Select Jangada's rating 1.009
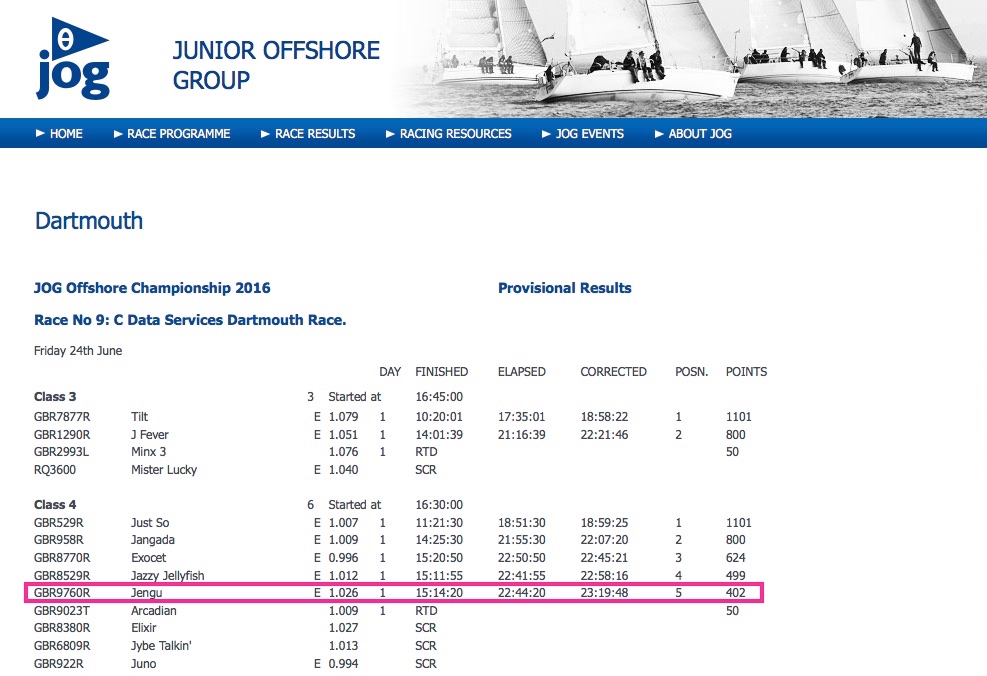This screenshot has width=987, height=676. click(343, 539)
